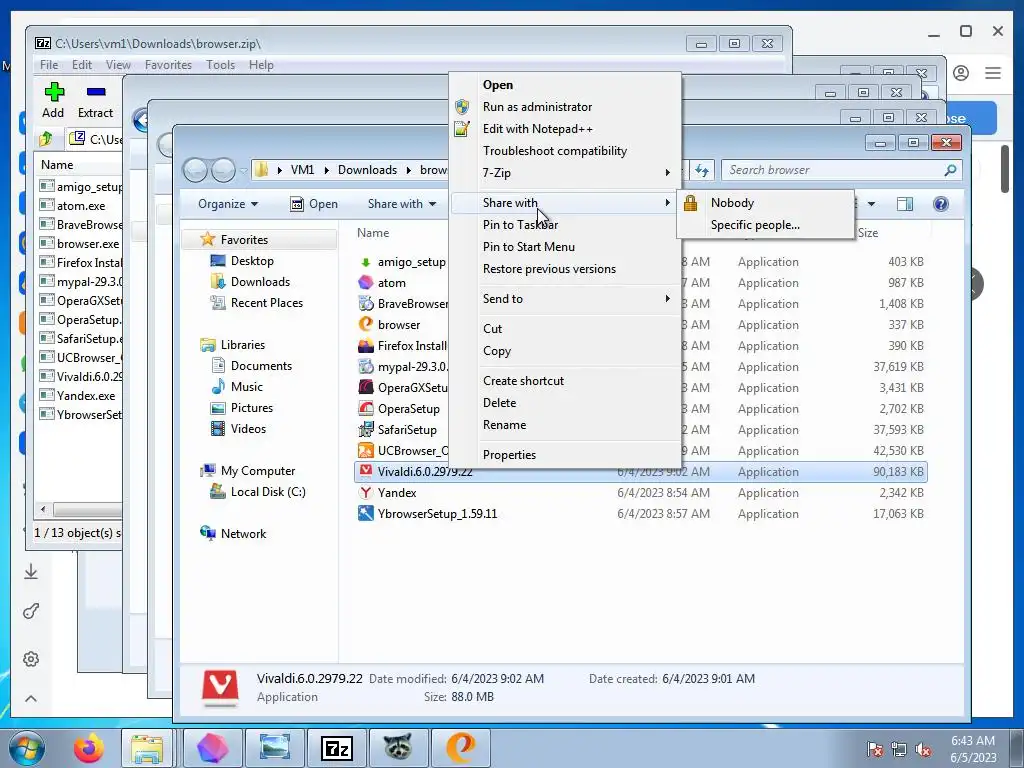Click the YbrowserSetup_1.59.11 file icon
Viewport: 1024px width, 768px height.
366,513
